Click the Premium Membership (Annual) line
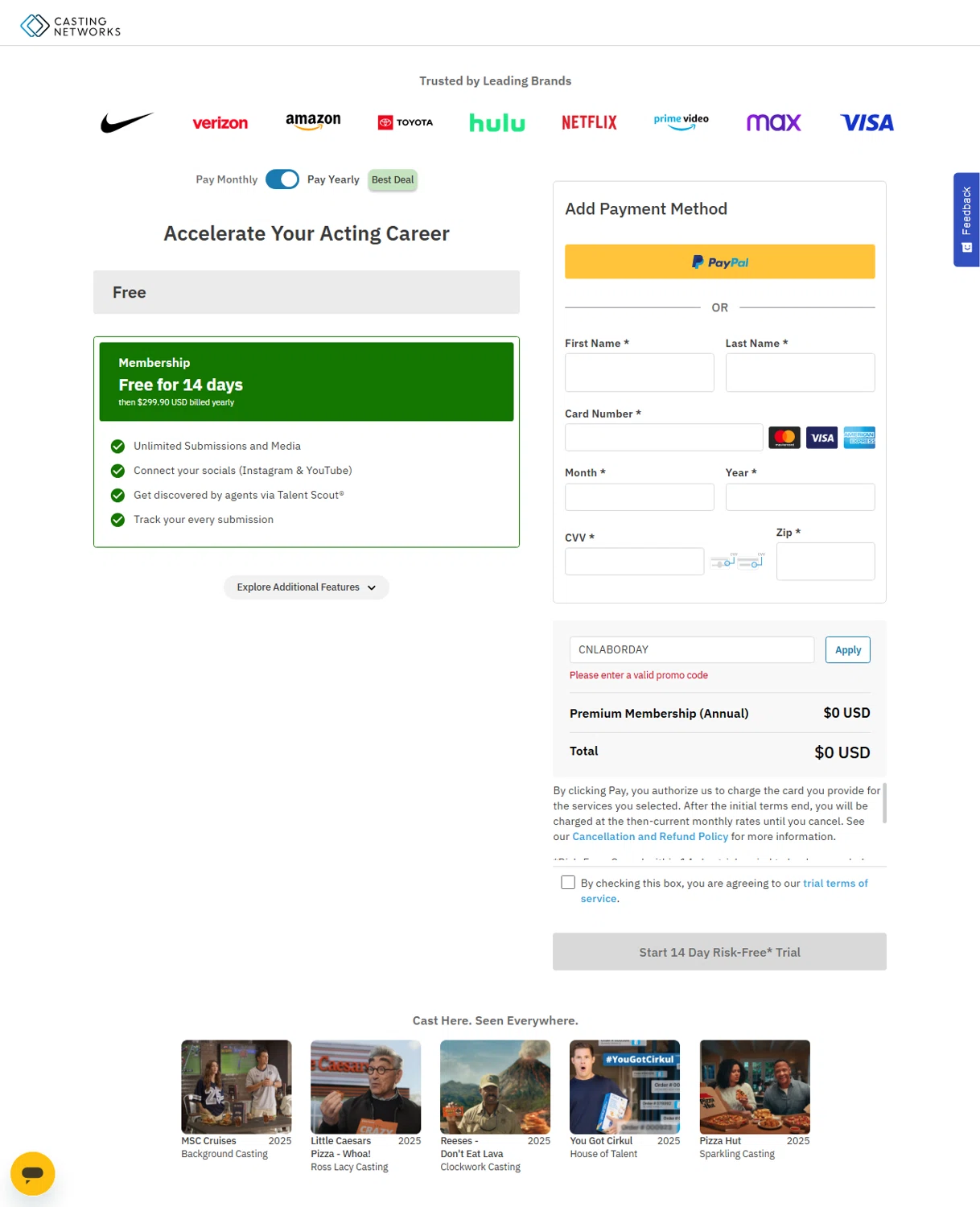The height and width of the screenshot is (1207, 980). [720, 713]
